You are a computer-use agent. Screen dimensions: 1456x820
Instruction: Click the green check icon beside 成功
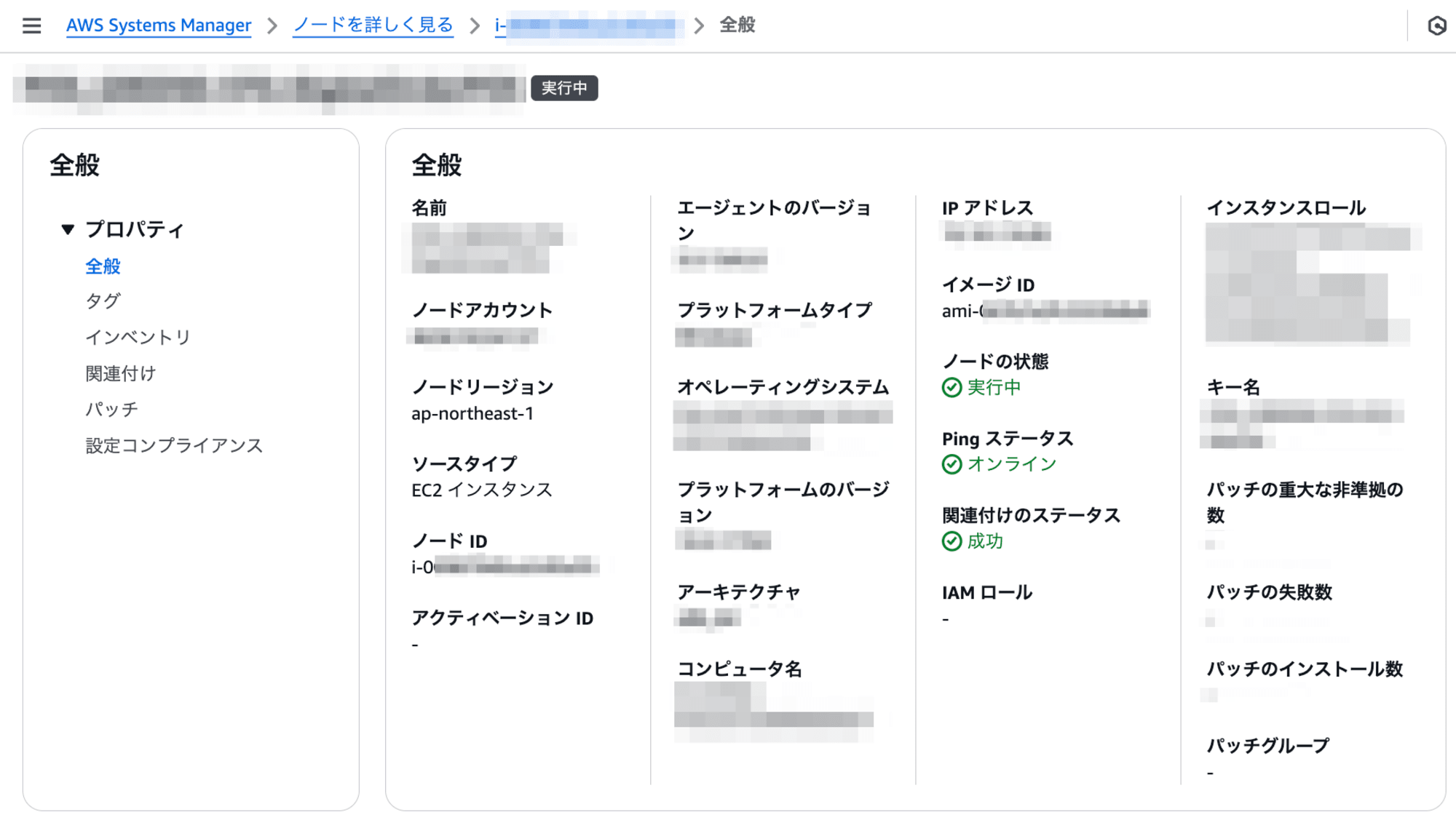[x=951, y=541]
